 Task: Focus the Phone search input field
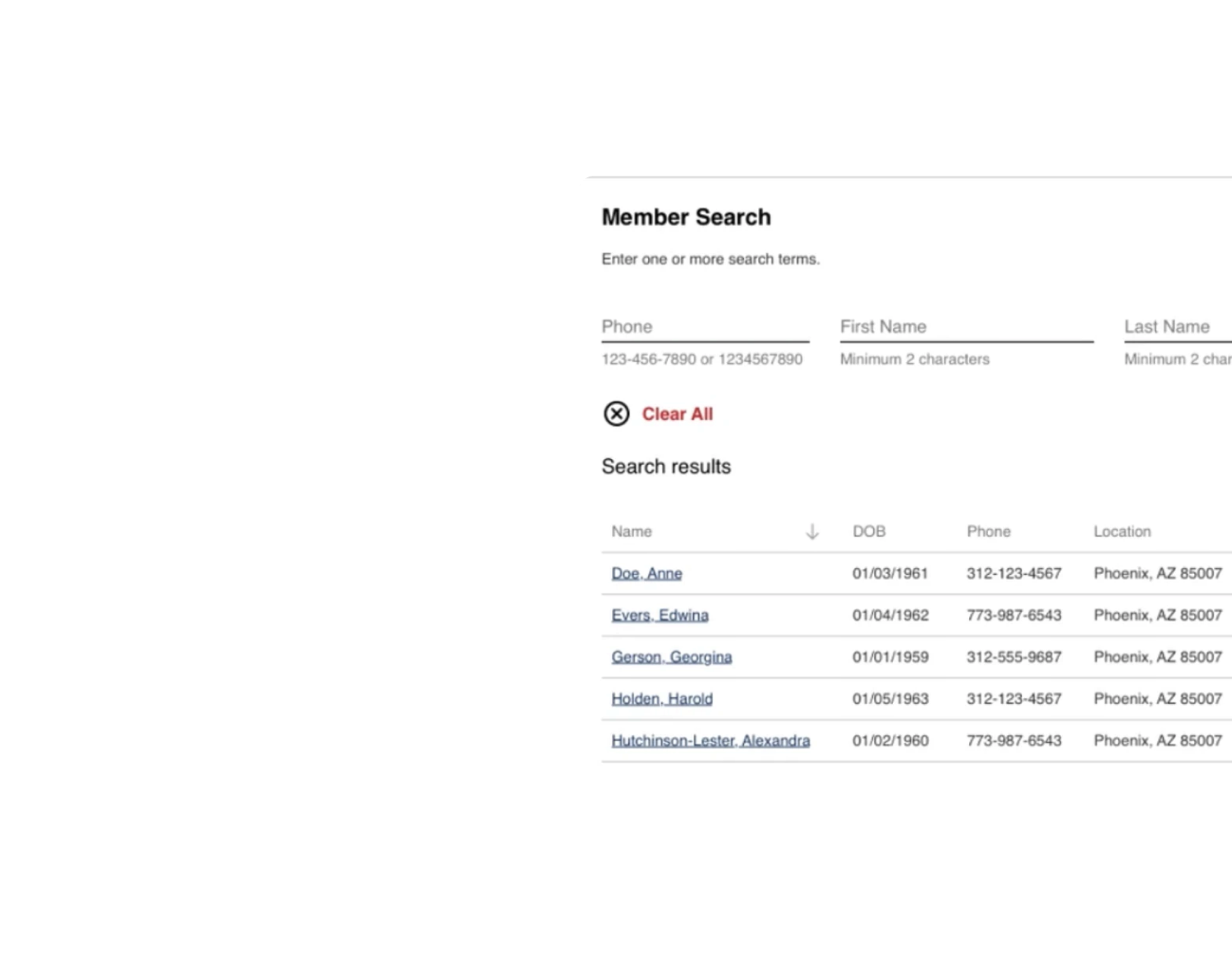(705, 327)
